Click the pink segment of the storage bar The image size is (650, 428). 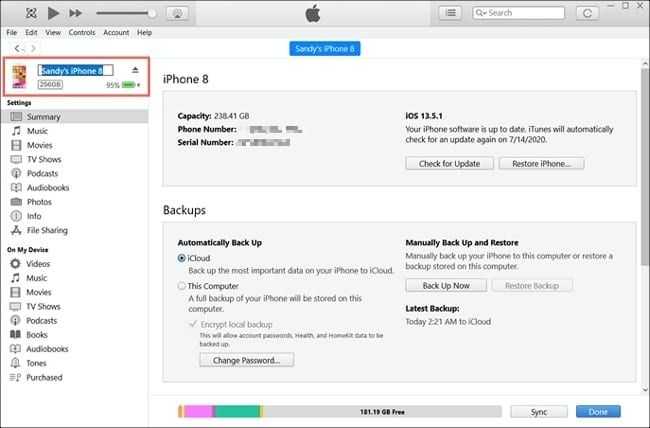point(198,411)
